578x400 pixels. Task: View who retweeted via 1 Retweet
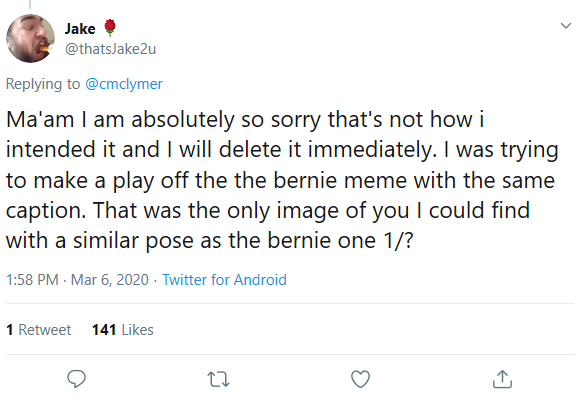pyautogui.click(x=39, y=330)
